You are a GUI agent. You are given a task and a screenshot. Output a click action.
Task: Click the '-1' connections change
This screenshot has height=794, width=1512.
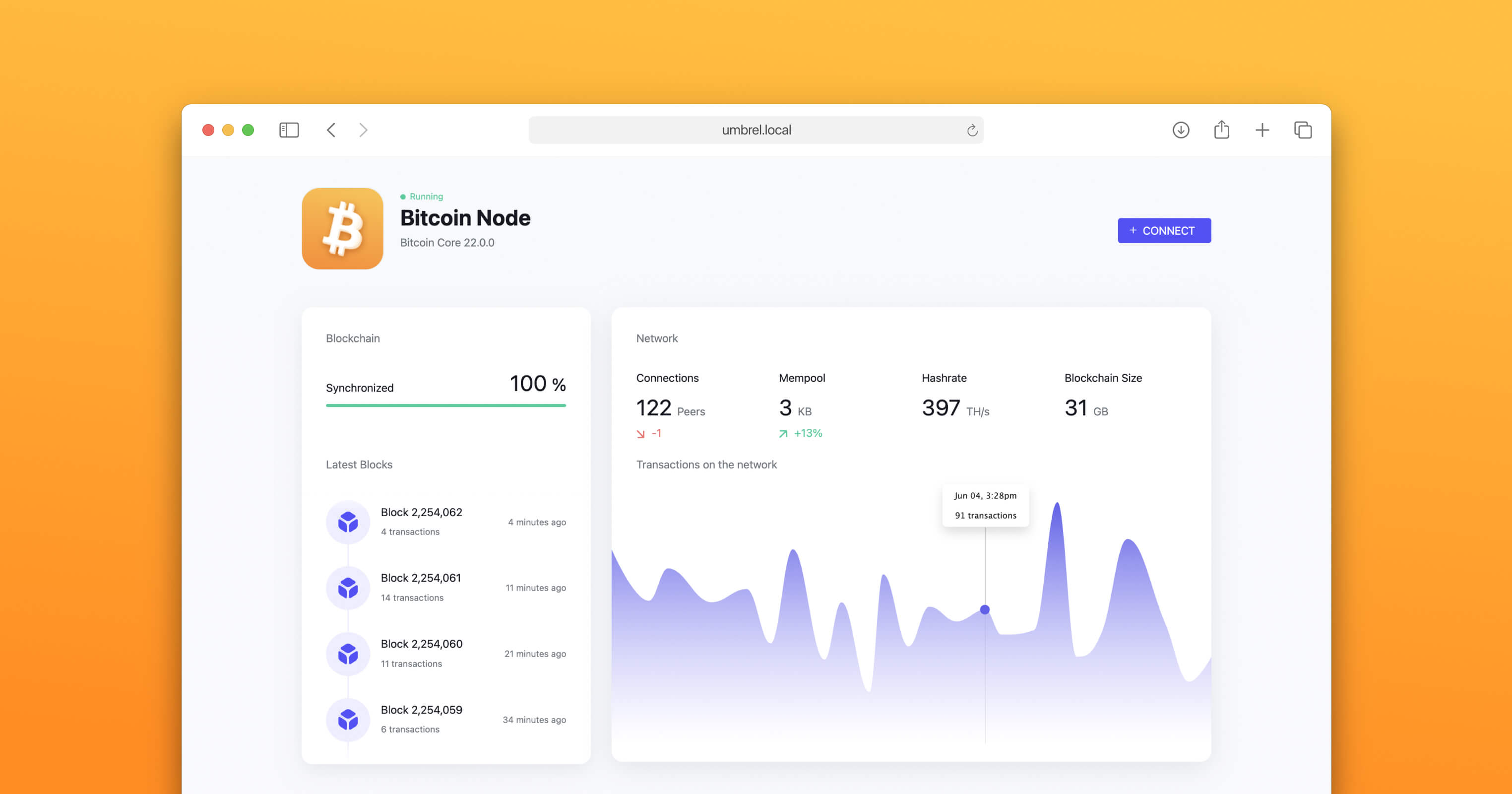pyautogui.click(x=656, y=433)
